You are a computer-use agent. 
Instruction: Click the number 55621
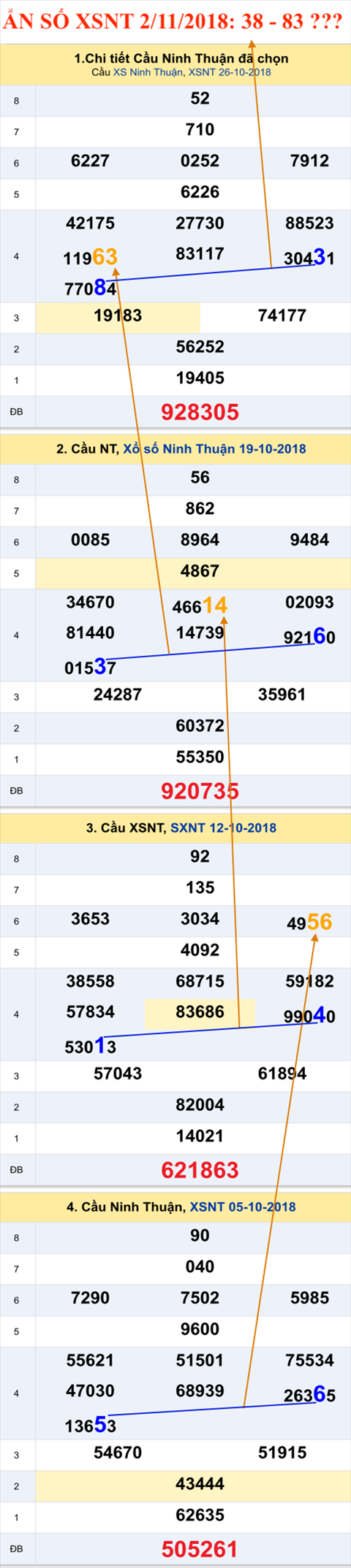(90, 1361)
